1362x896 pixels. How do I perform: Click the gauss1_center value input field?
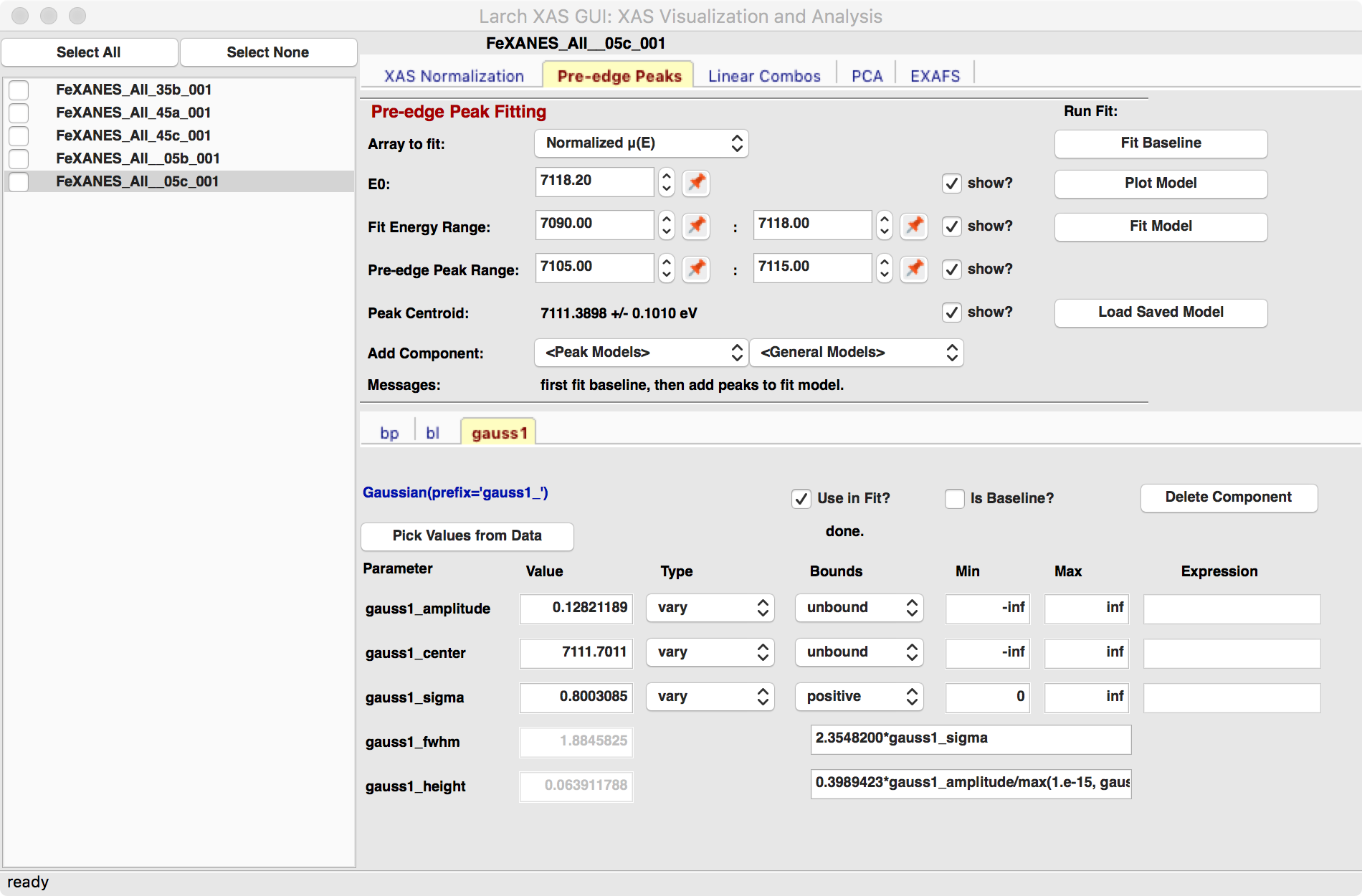576,652
